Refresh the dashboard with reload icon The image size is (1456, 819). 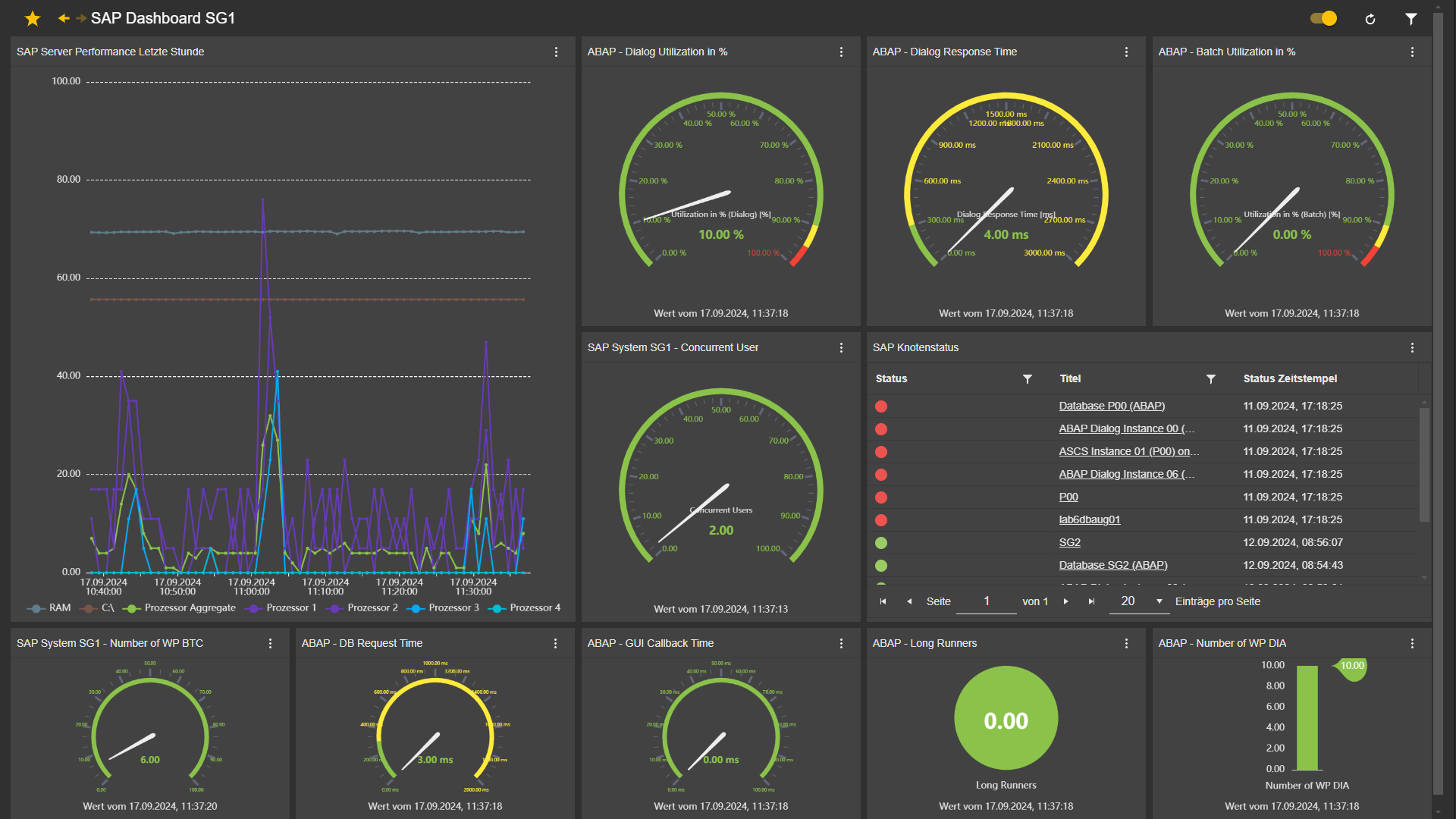click(1370, 19)
